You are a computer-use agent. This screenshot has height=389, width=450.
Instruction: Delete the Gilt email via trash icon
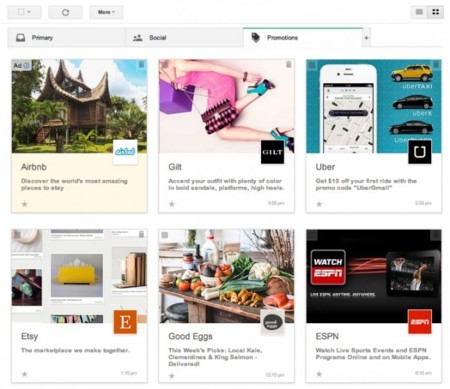(289, 64)
